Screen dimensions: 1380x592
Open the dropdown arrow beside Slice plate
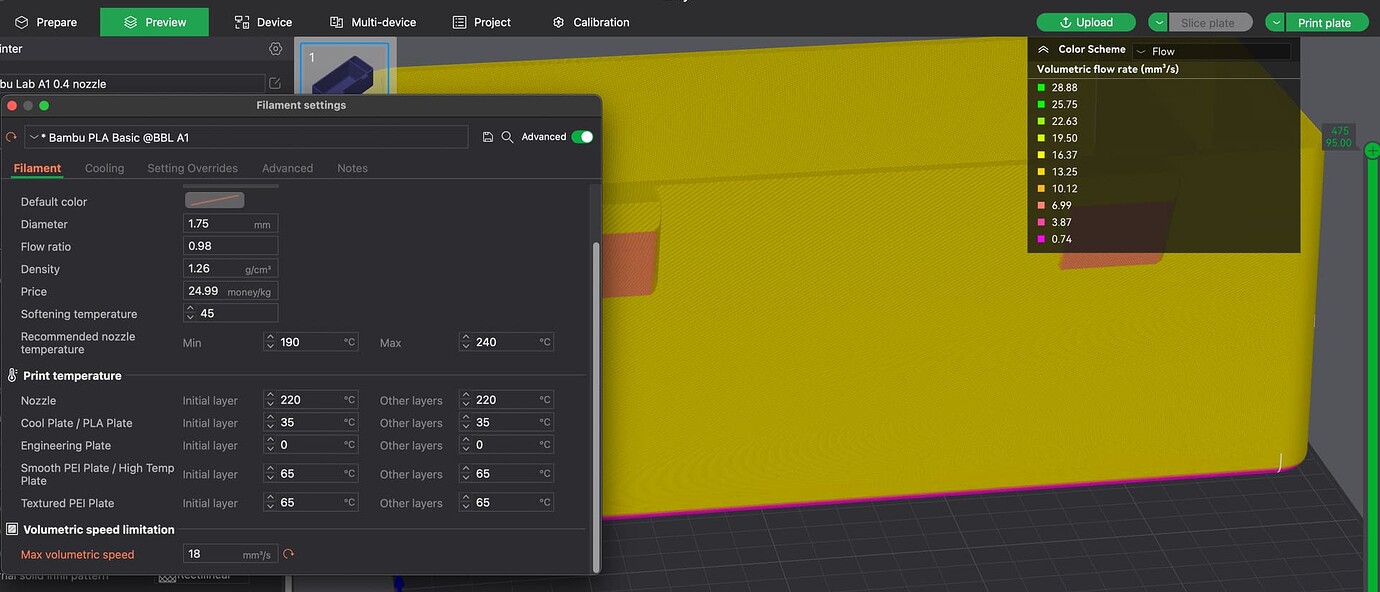coord(1158,22)
